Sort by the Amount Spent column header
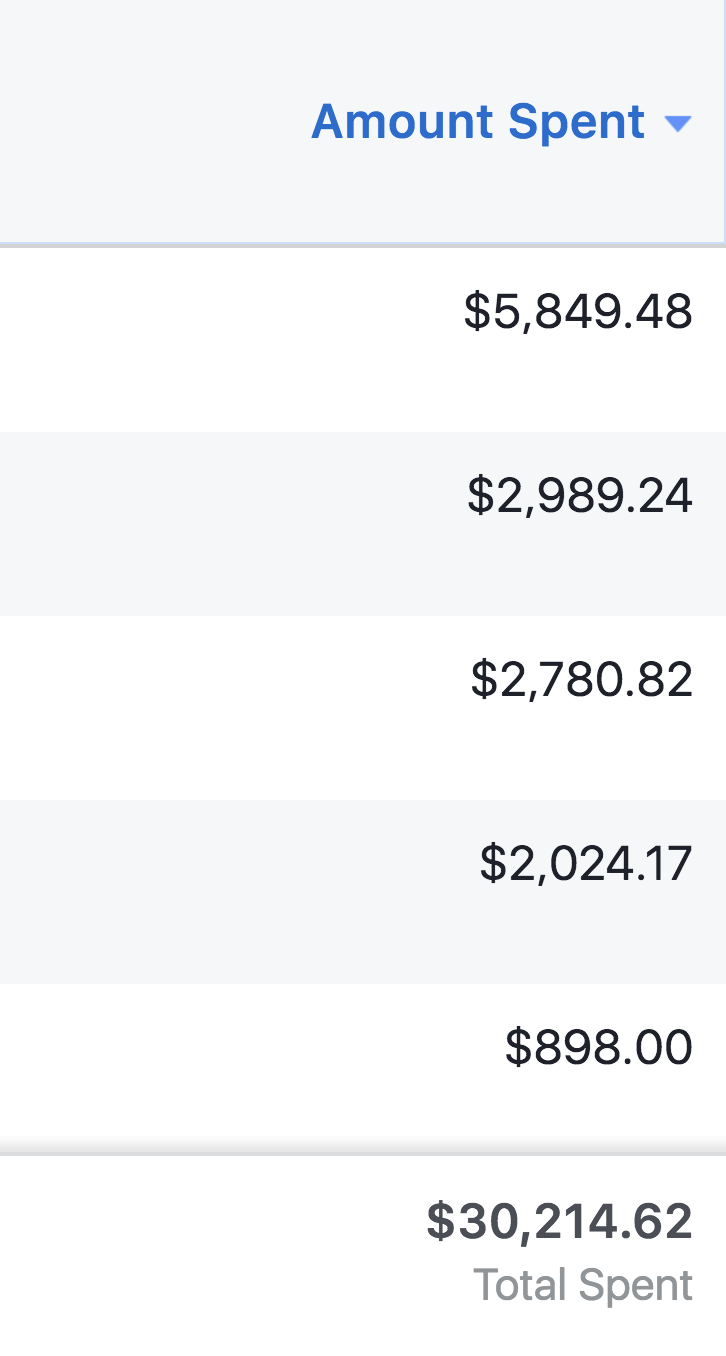 tap(478, 122)
